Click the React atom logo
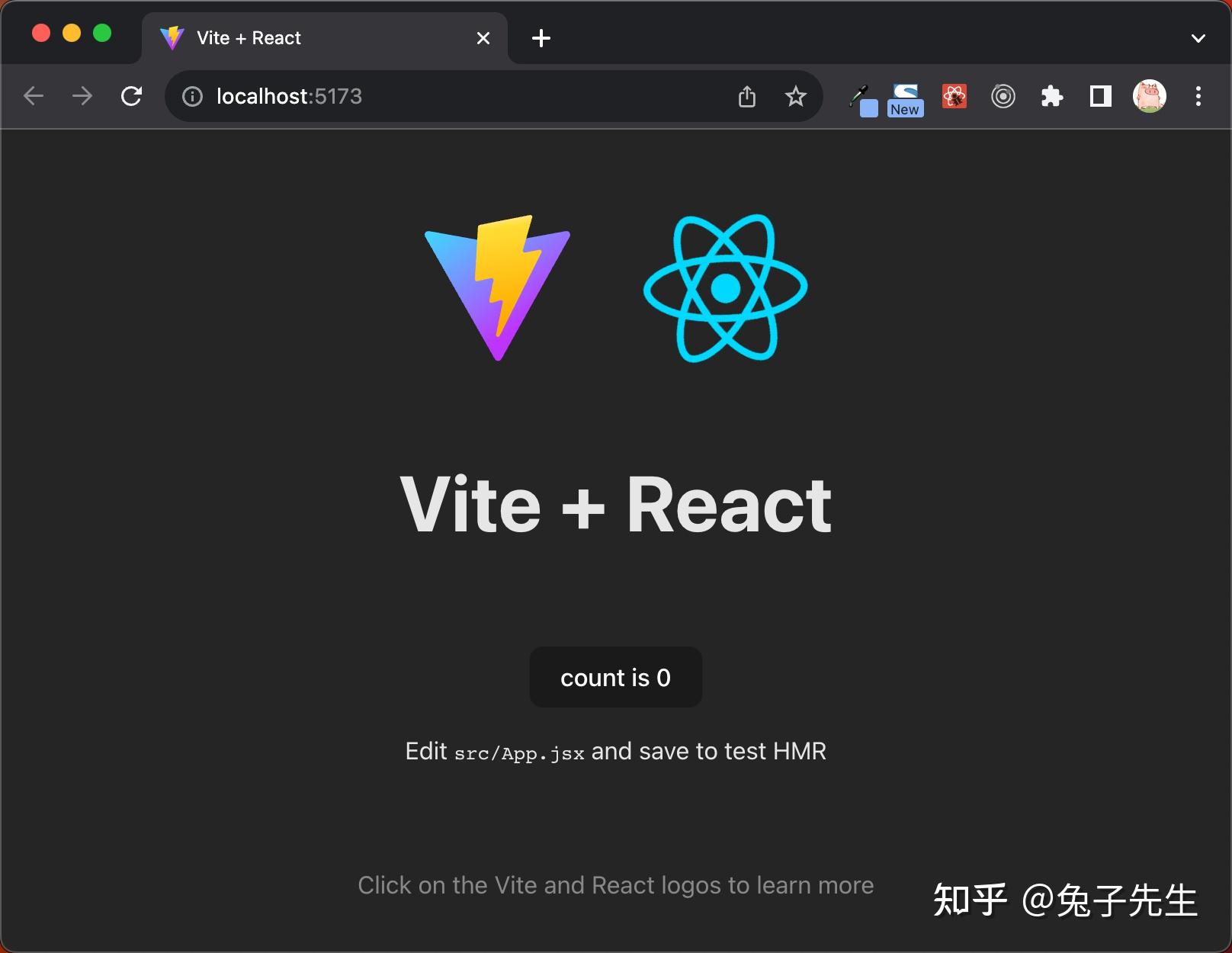The height and width of the screenshot is (953, 1232). click(x=725, y=288)
